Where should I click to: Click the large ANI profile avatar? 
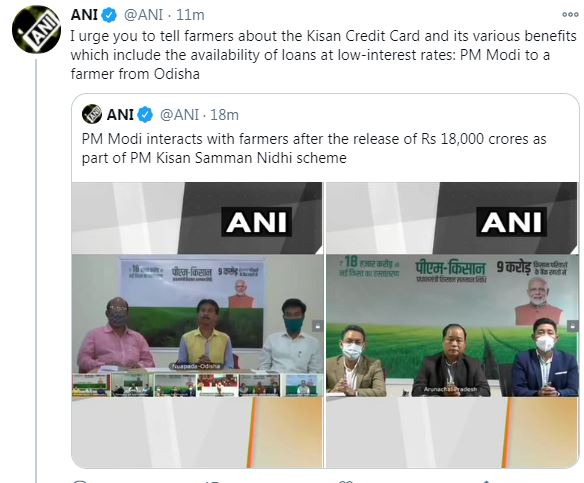click(x=36, y=29)
